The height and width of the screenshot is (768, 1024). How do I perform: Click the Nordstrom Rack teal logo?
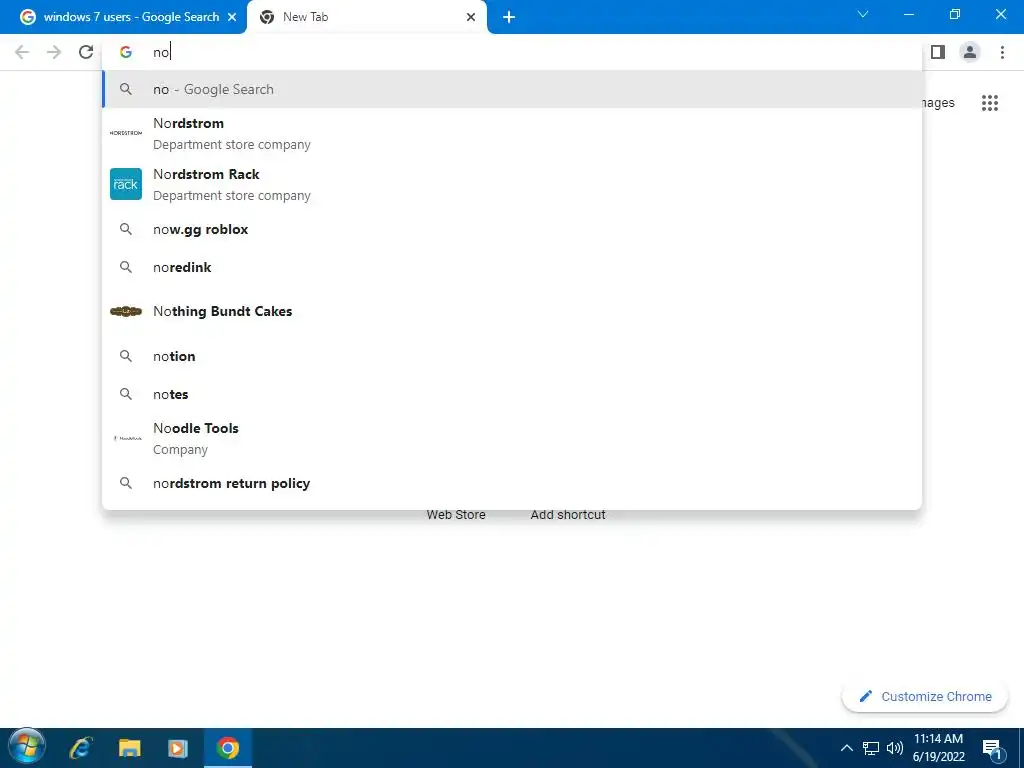pyautogui.click(x=125, y=184)
